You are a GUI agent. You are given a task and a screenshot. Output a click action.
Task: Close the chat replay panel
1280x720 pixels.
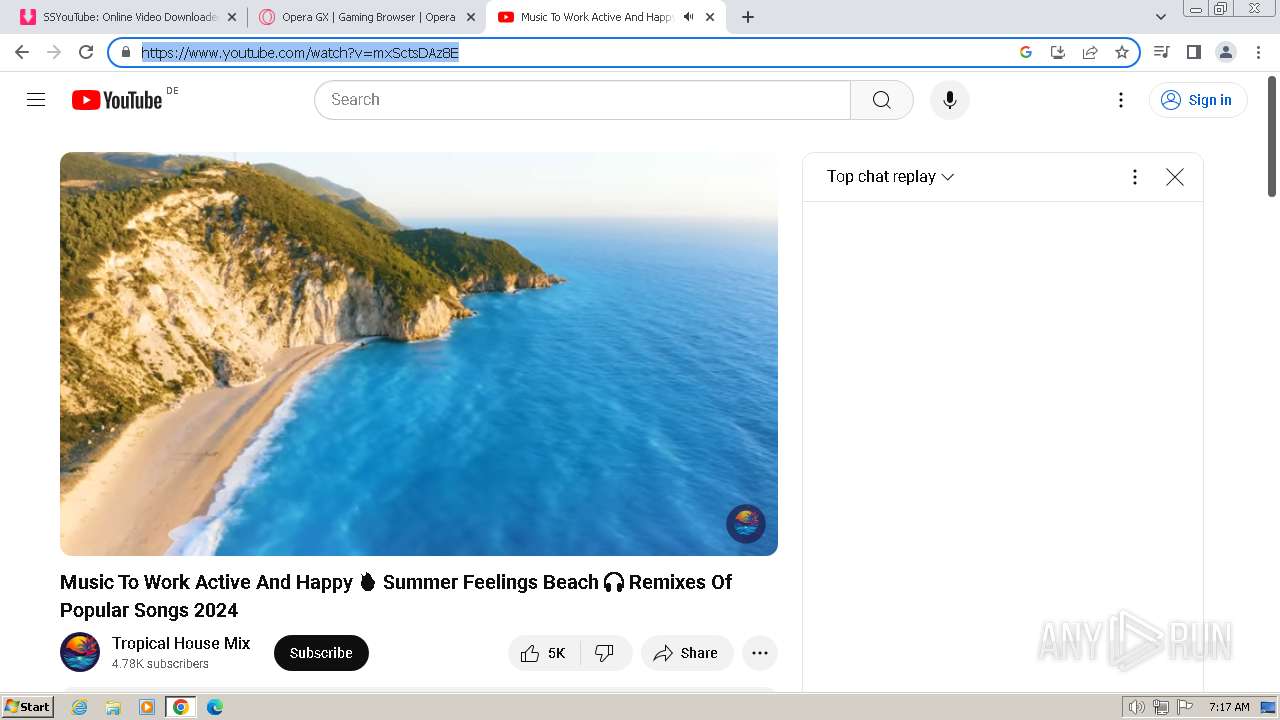[x=1175, y=177]
